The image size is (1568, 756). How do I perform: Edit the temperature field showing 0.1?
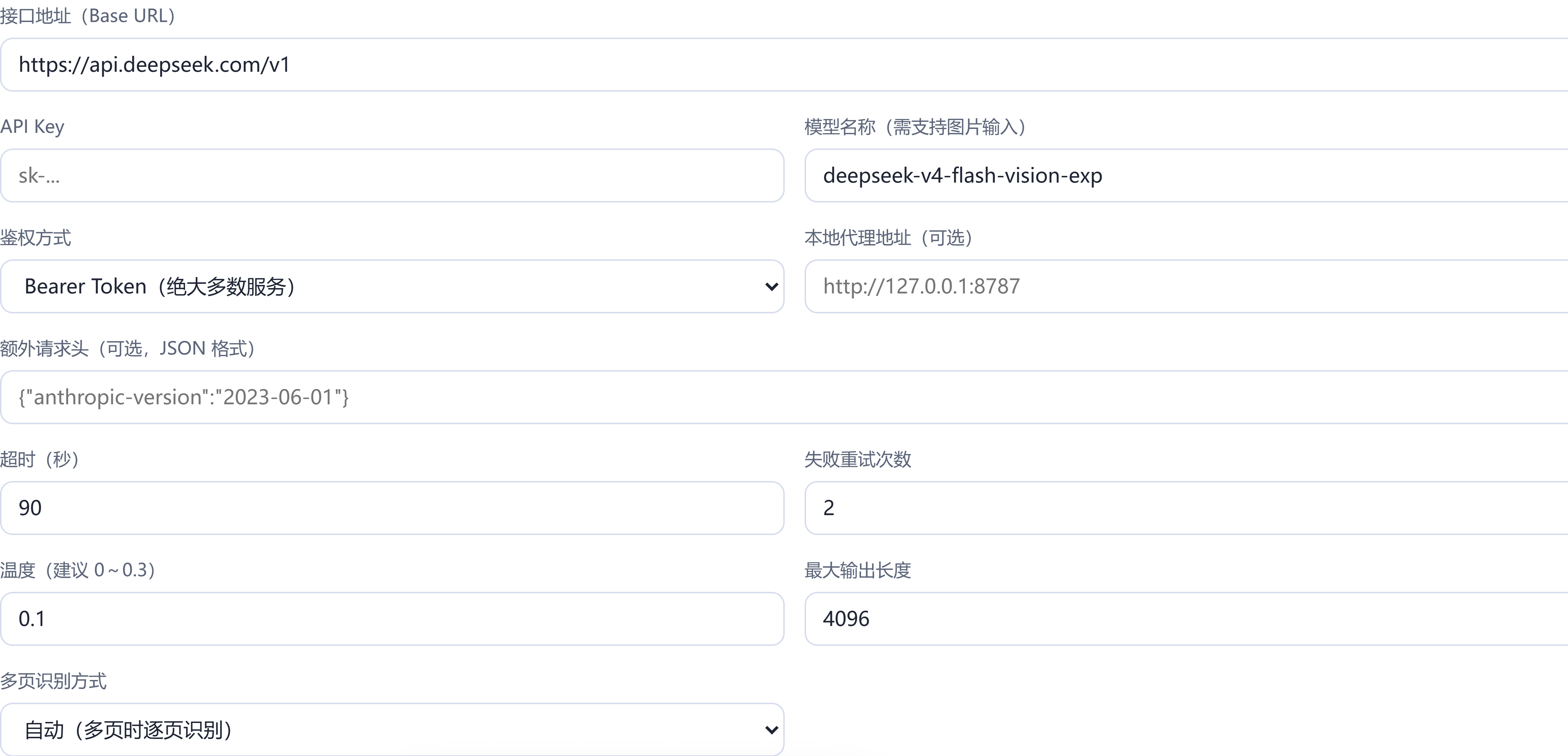click(392, 619)
